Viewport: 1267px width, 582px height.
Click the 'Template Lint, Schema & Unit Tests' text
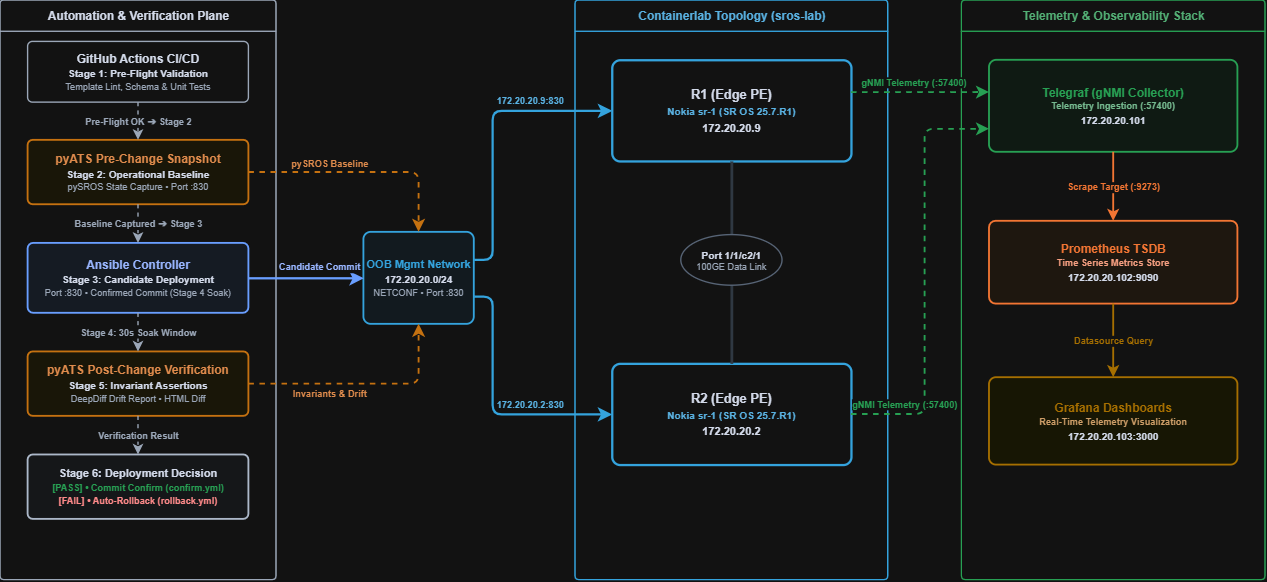[x=138, y=87]
